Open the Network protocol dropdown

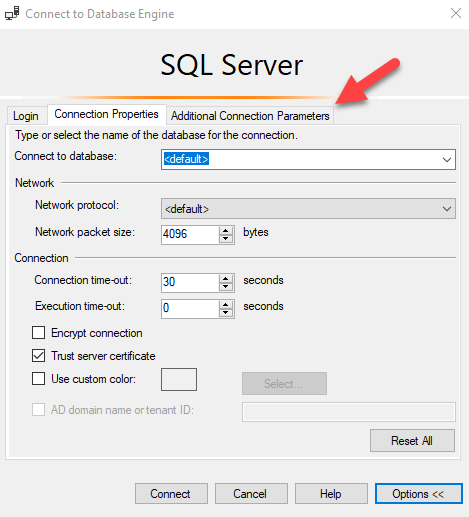tap(308, 209)
